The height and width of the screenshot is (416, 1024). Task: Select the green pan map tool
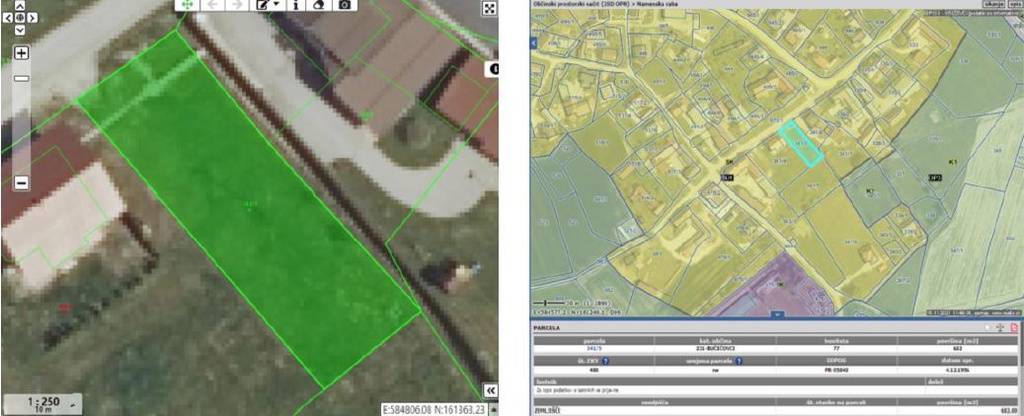[187, 5]
